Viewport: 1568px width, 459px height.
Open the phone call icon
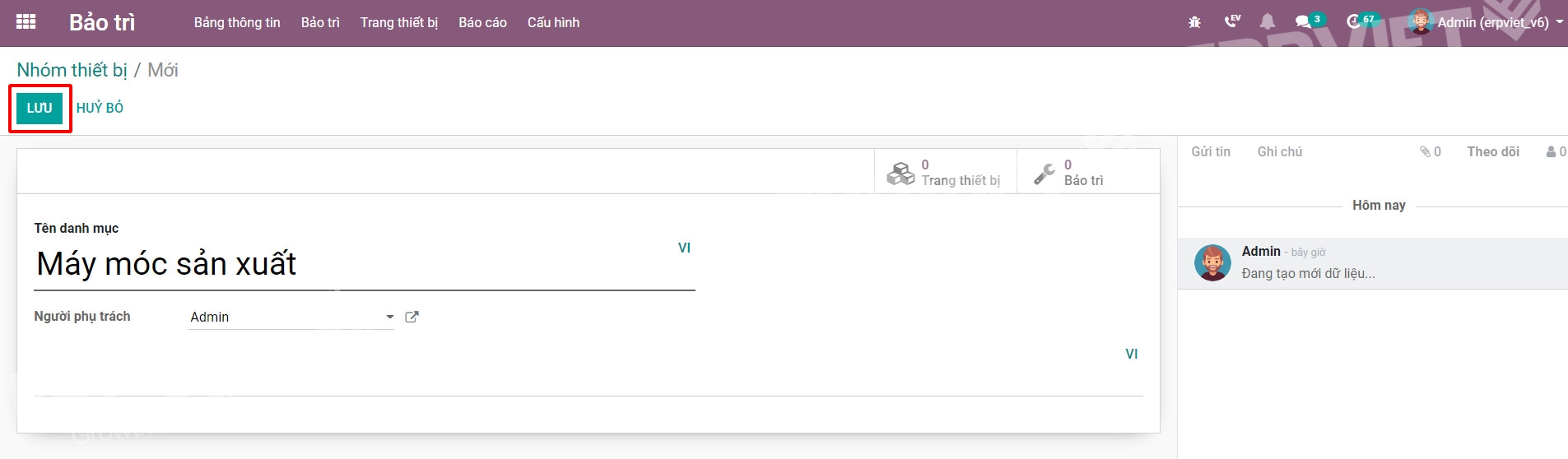(1232, 21)
